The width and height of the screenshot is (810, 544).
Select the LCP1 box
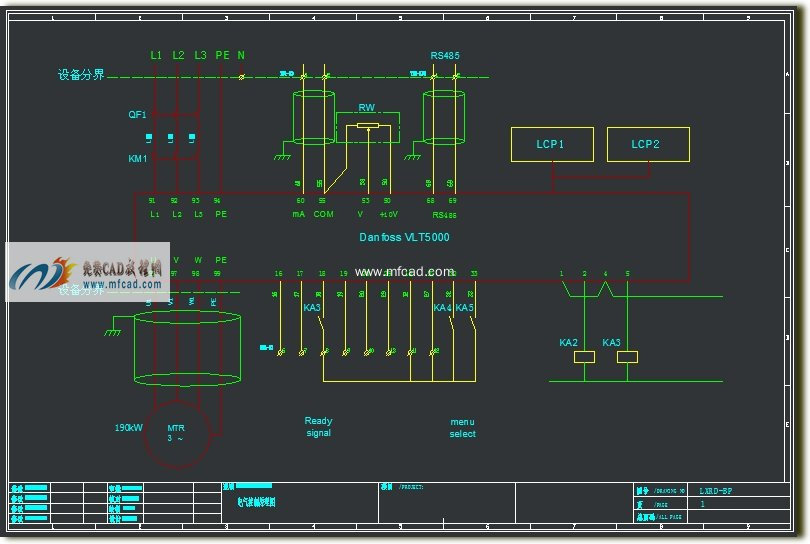(551, 144)
